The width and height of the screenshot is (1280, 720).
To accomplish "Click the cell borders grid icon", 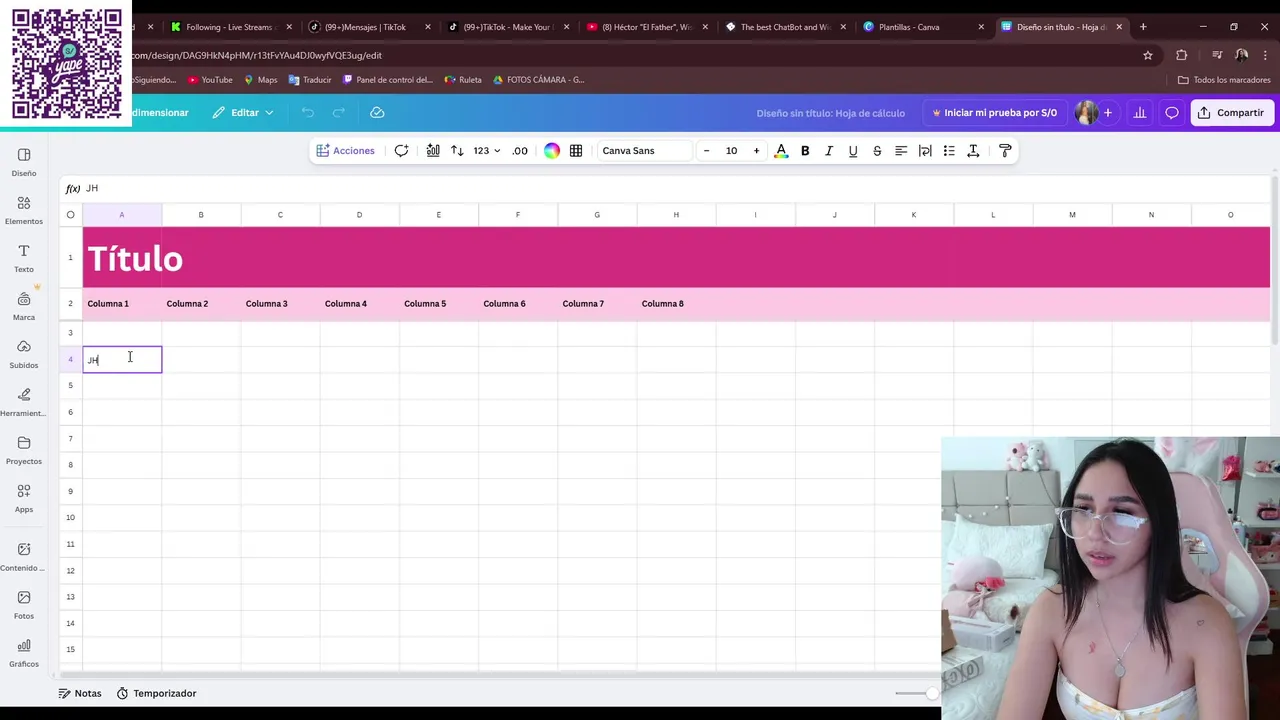I will click(576, 151).
